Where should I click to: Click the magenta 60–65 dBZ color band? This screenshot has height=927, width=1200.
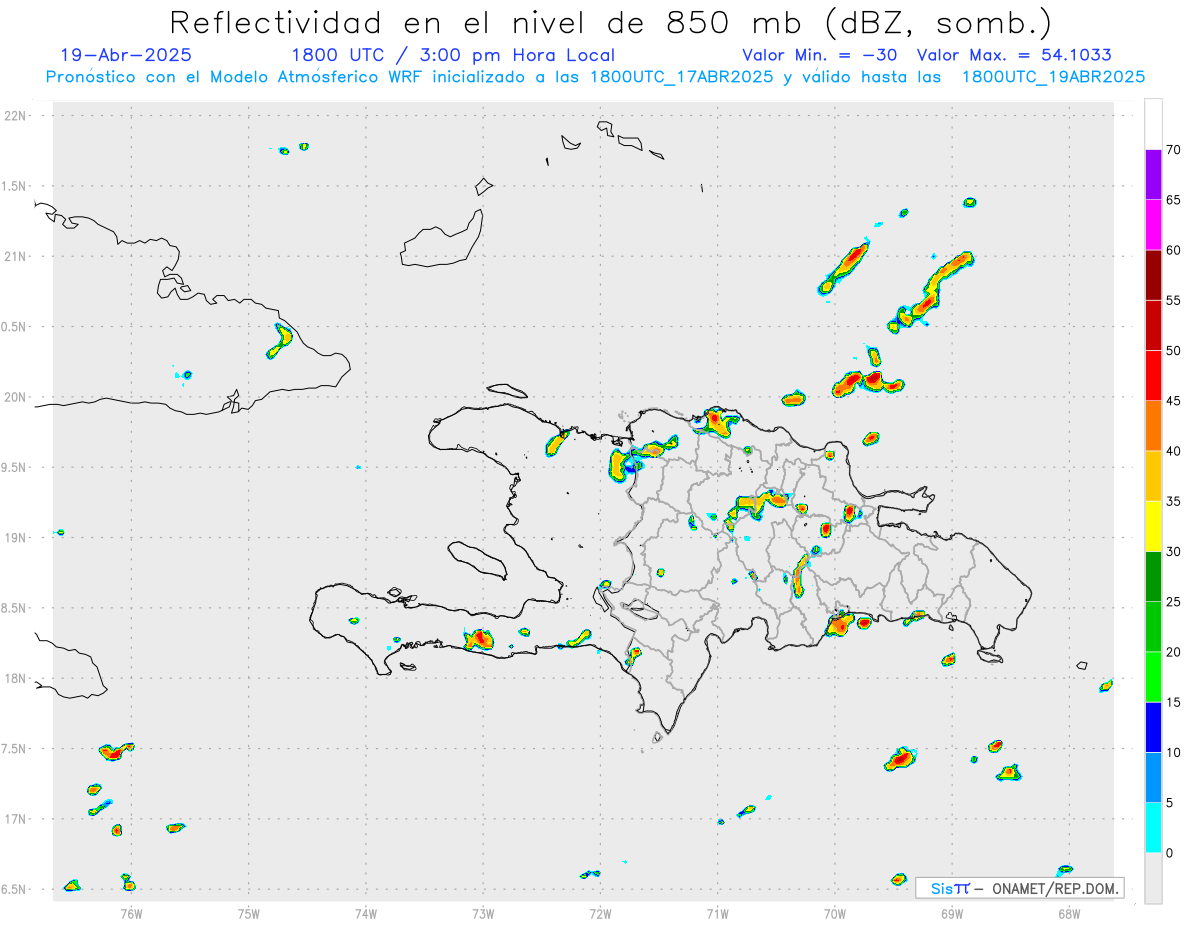pyautogui.click(x=1153, y=225)
